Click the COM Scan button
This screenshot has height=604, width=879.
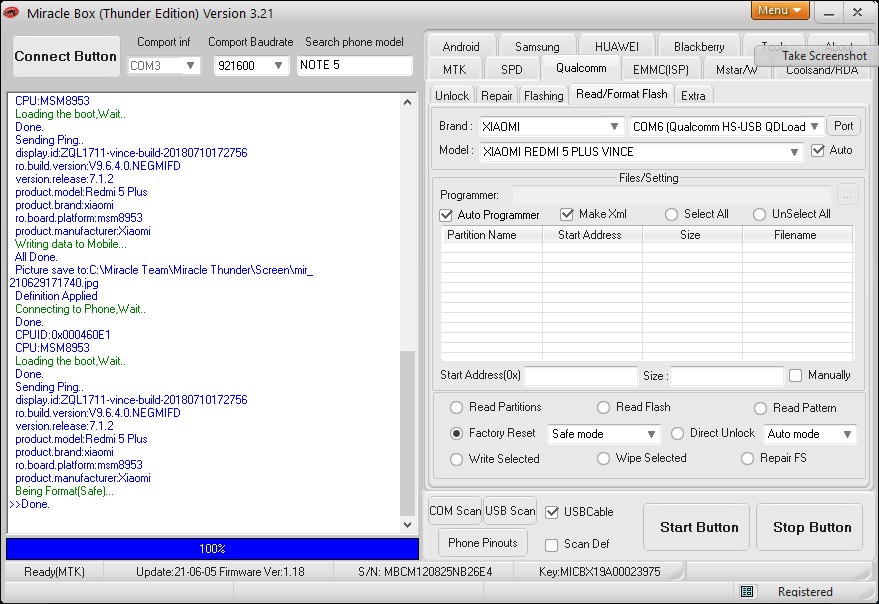(x=455, y=511)
